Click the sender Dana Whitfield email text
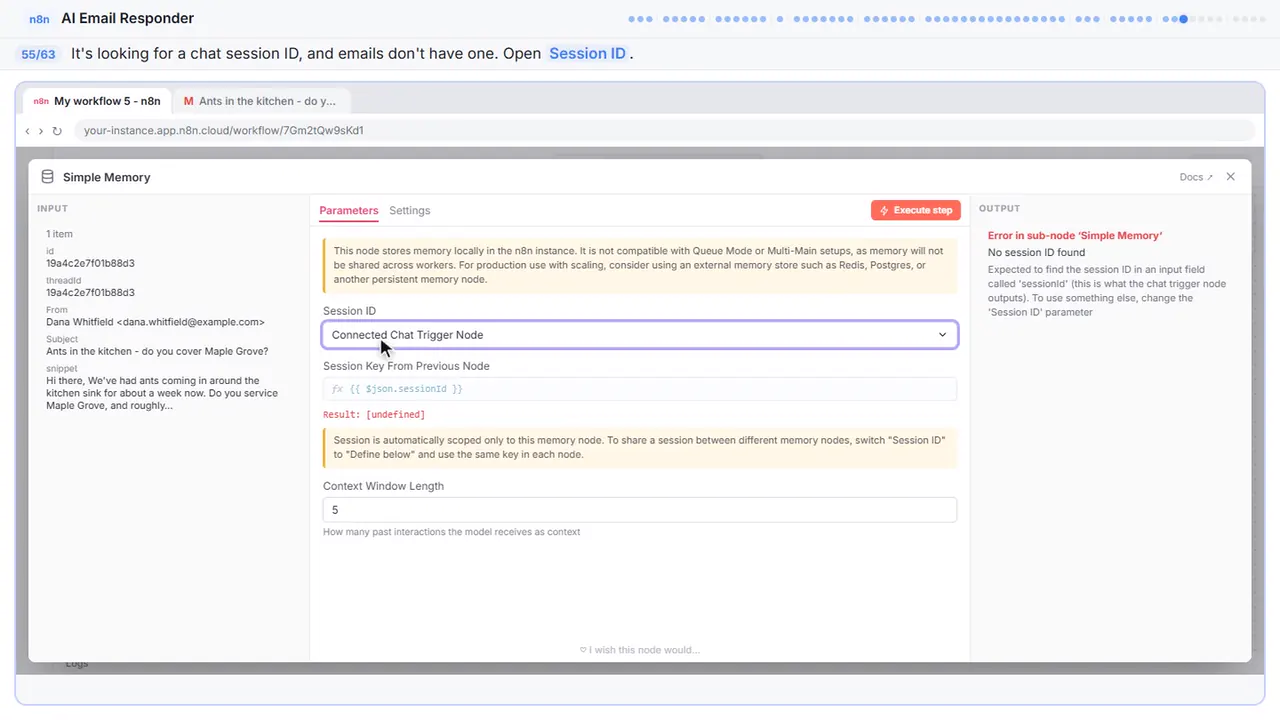Viewport: 1280px width, 720px height. [155, 322]
